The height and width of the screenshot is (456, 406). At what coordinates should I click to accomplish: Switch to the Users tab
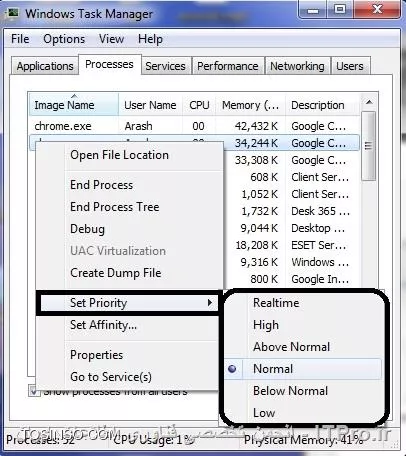click(350, 66)
